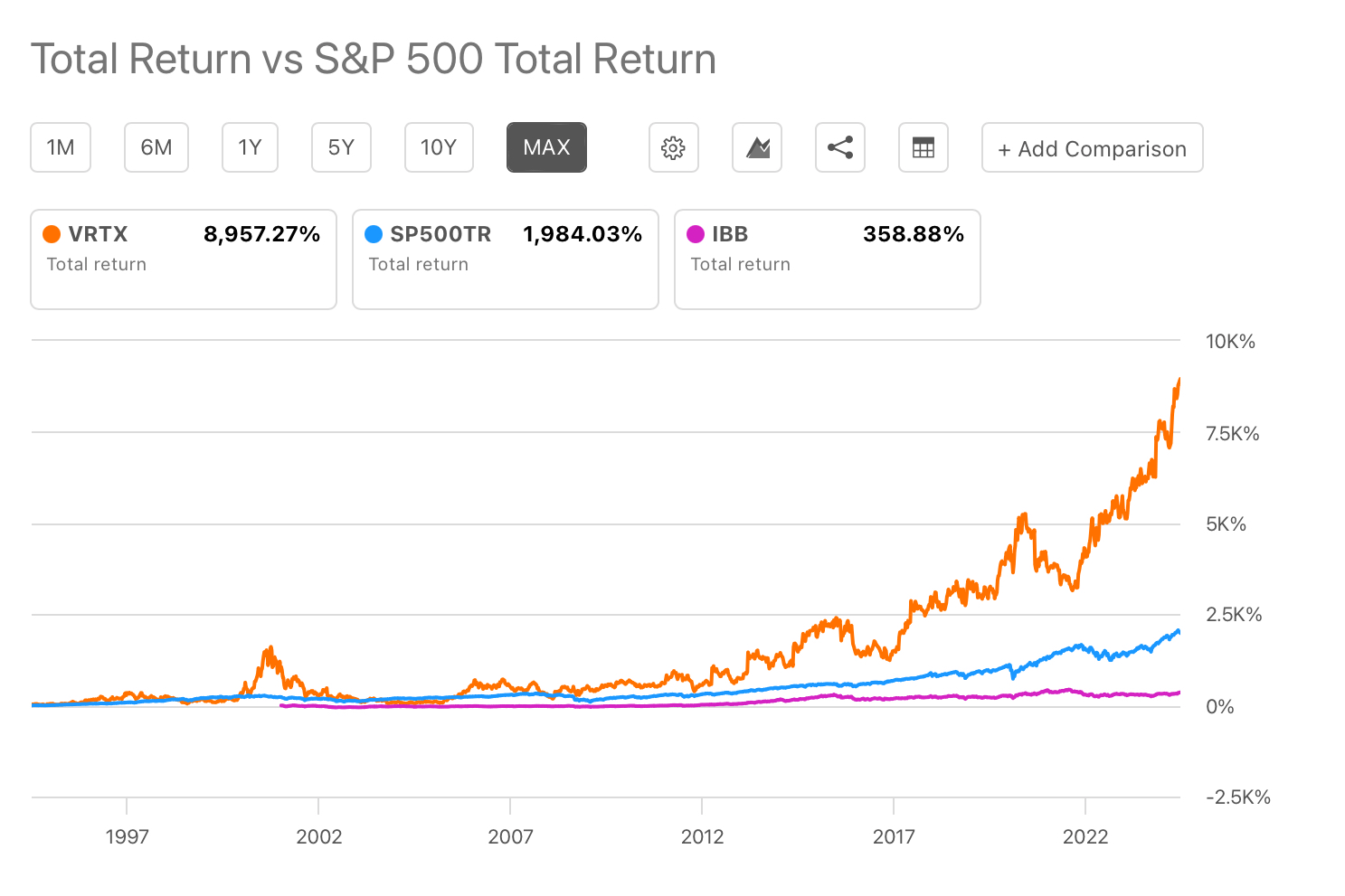1345x896 pixels.
Task: Click the VRTX line peak on chart
Action: point(1179,380)
